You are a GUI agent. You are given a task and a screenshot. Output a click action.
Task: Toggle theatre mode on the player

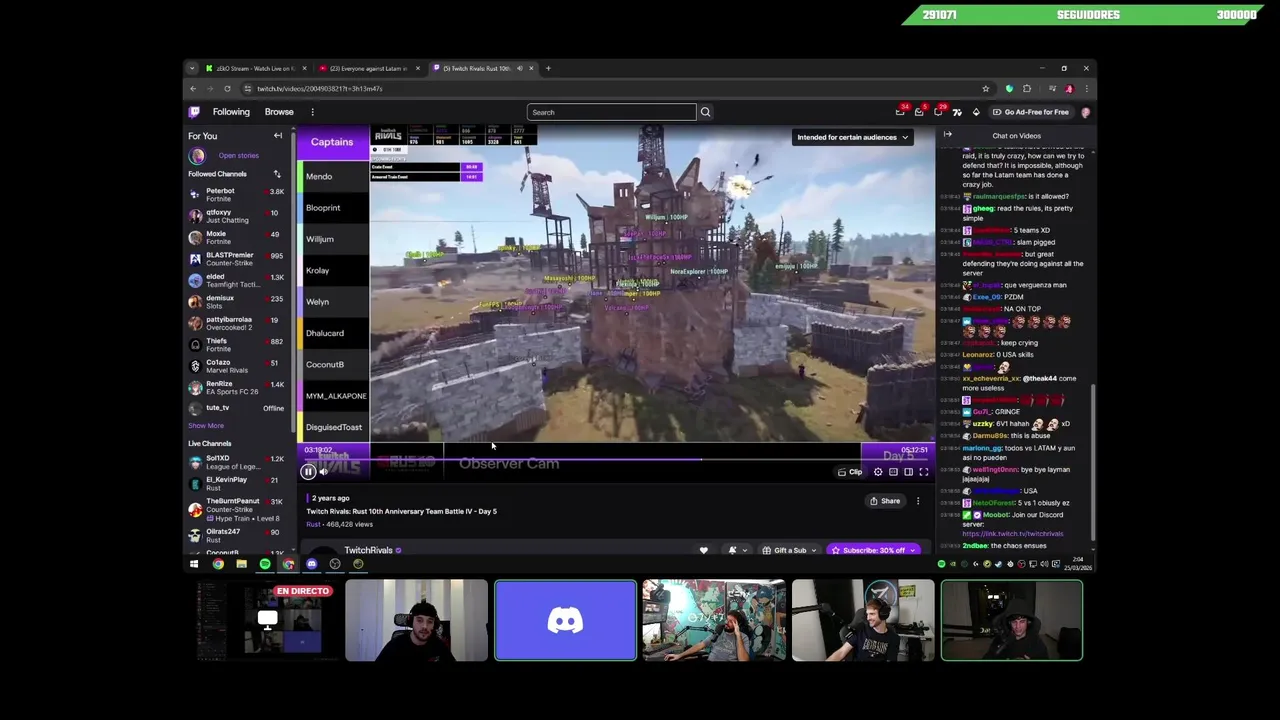(x=908, y=472)
